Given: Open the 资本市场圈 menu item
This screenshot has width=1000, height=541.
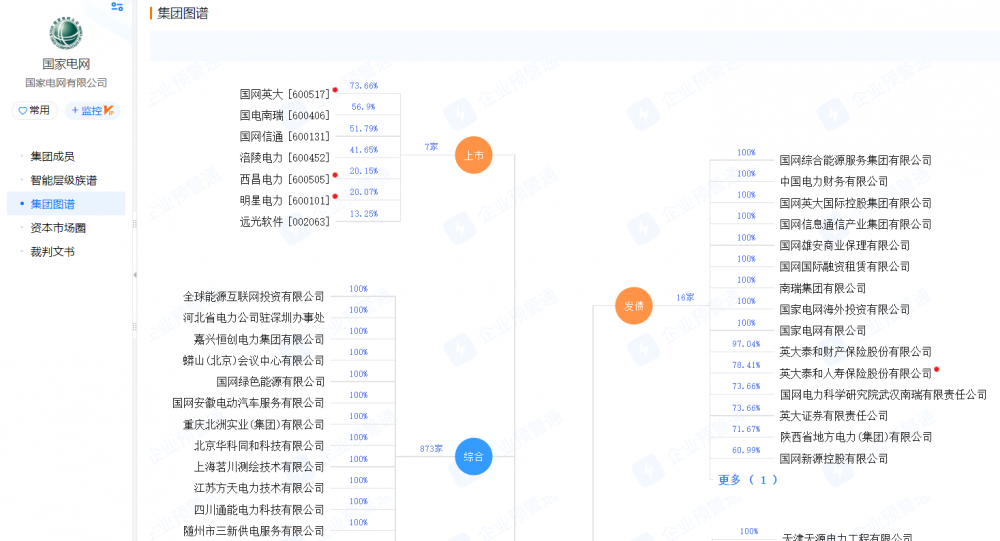Looking at the screenshot, I should click(x=58, y=228).
